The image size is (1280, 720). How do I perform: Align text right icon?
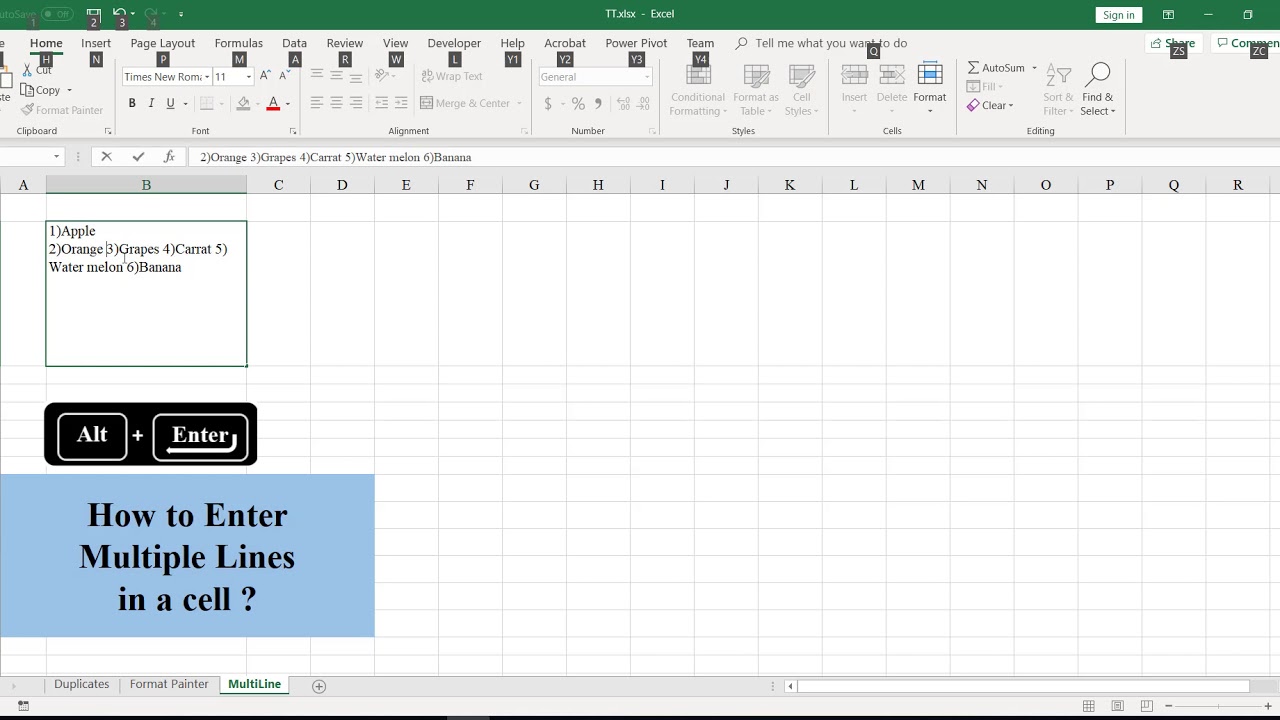[356, 103]
